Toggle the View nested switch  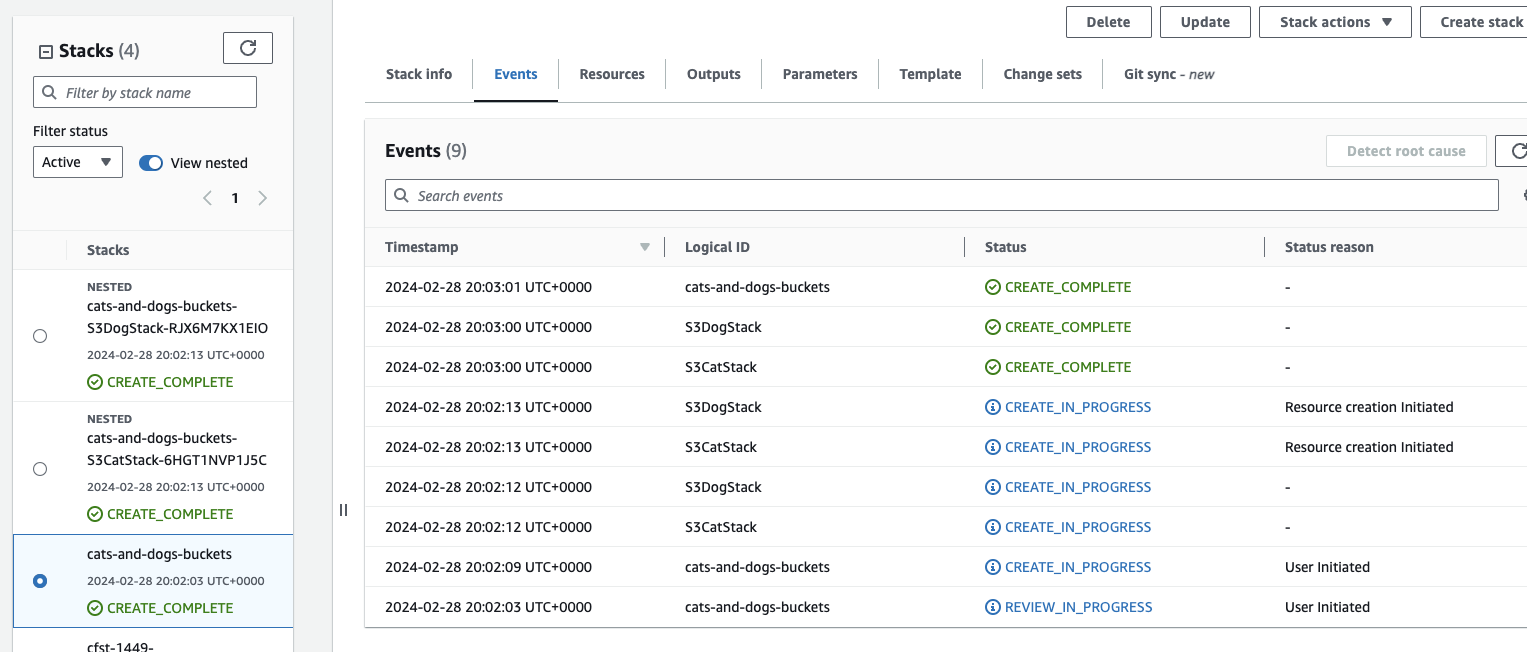pyautogui.click(x=151, y=163)
